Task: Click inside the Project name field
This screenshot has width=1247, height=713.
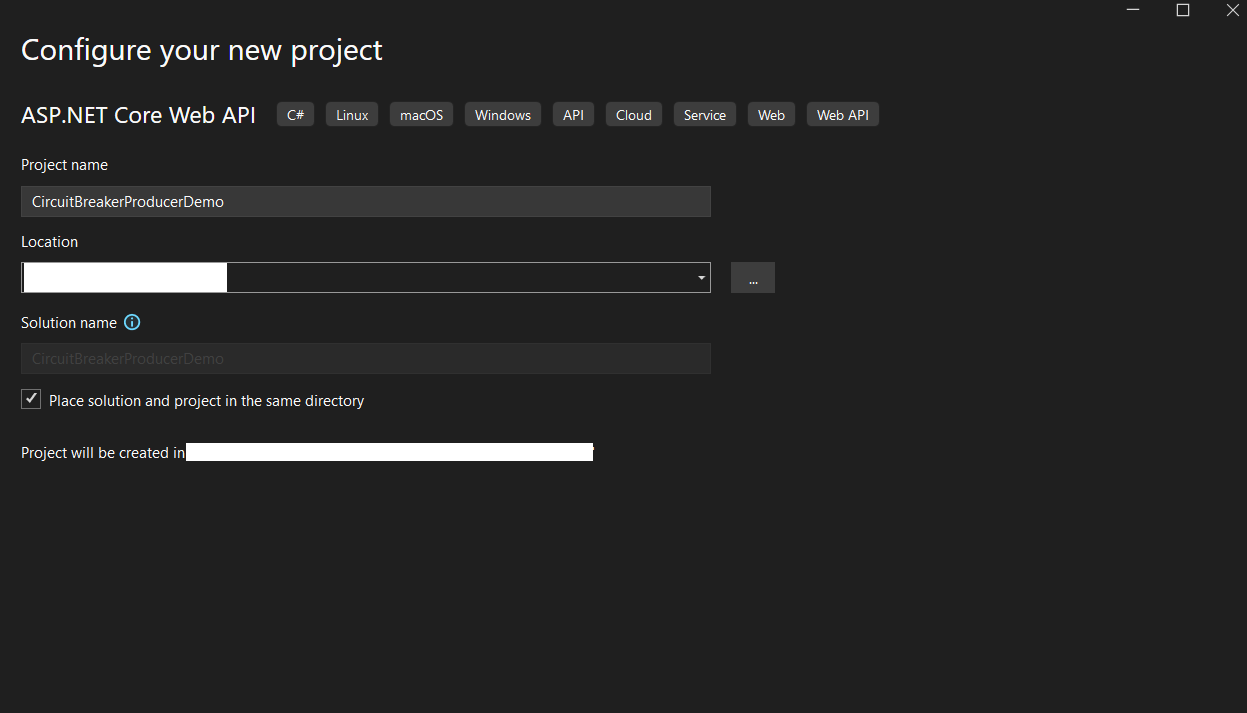Action: coord(365,201)
